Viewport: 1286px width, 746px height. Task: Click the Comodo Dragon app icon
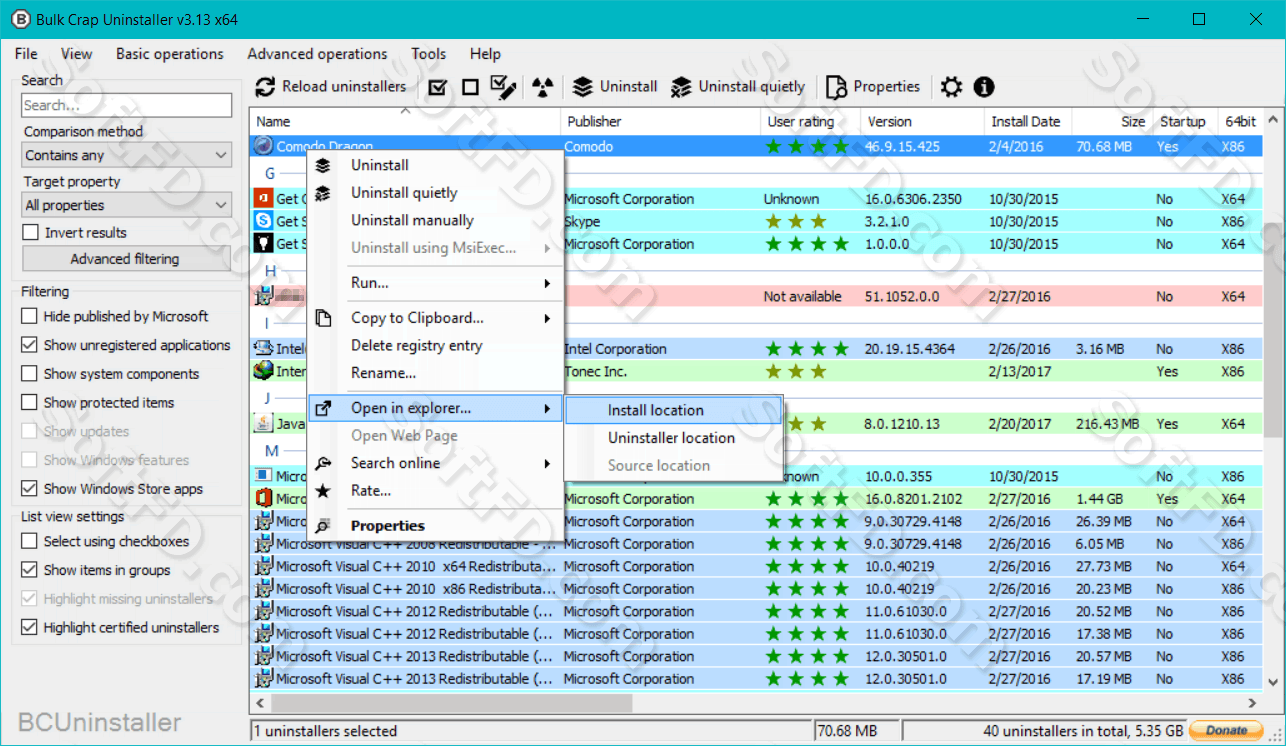tap(263, 146)
